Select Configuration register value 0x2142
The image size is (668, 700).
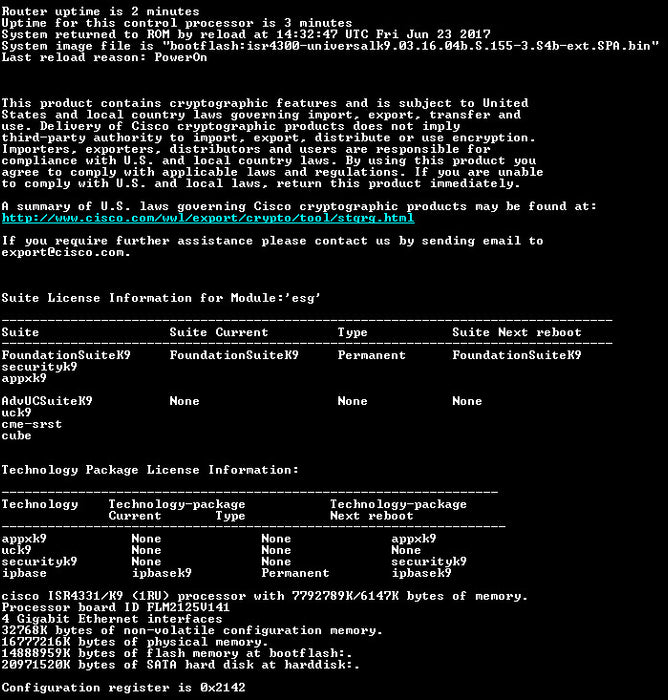coord(222,688)
